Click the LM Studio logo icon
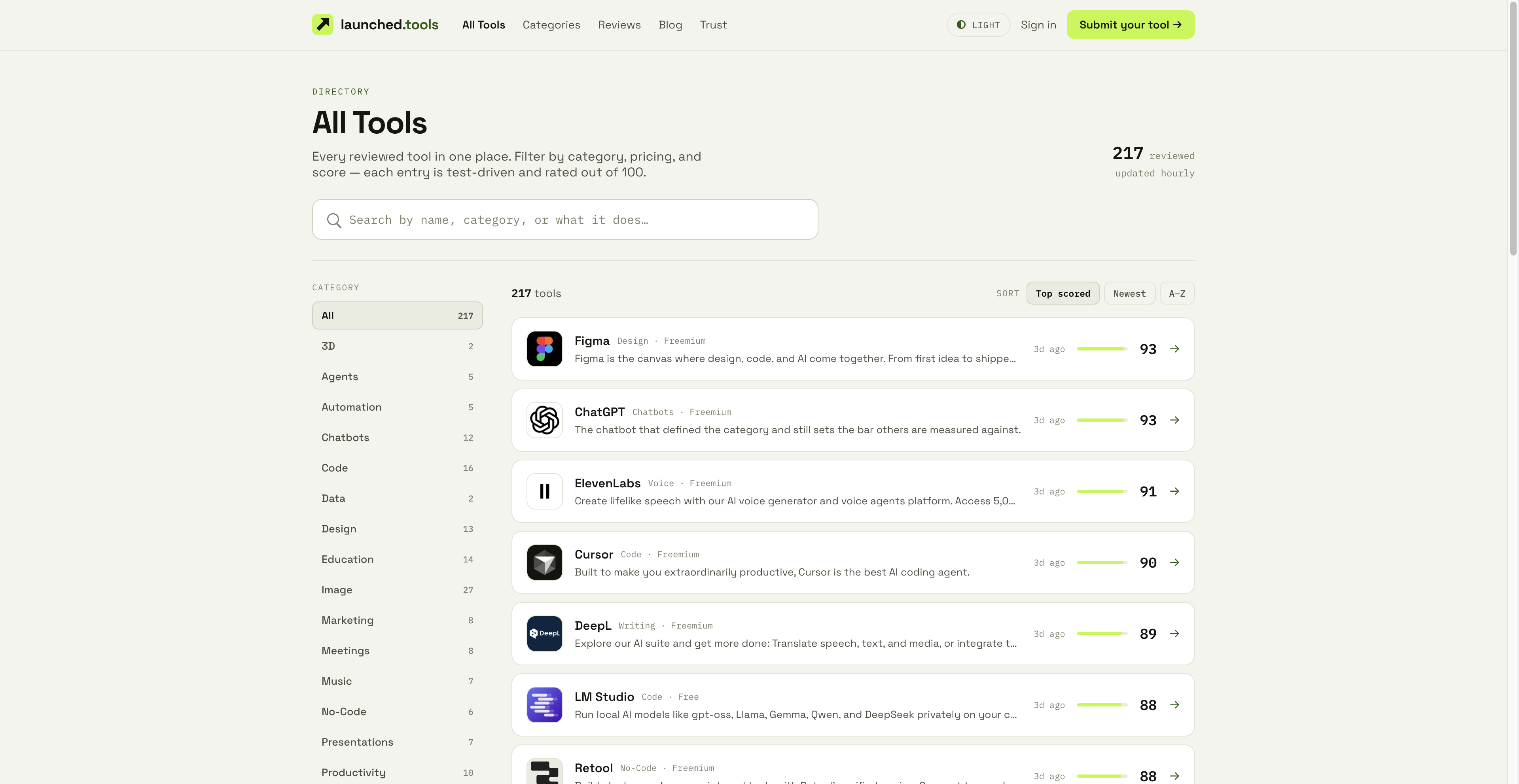 [x=544, y=705]
